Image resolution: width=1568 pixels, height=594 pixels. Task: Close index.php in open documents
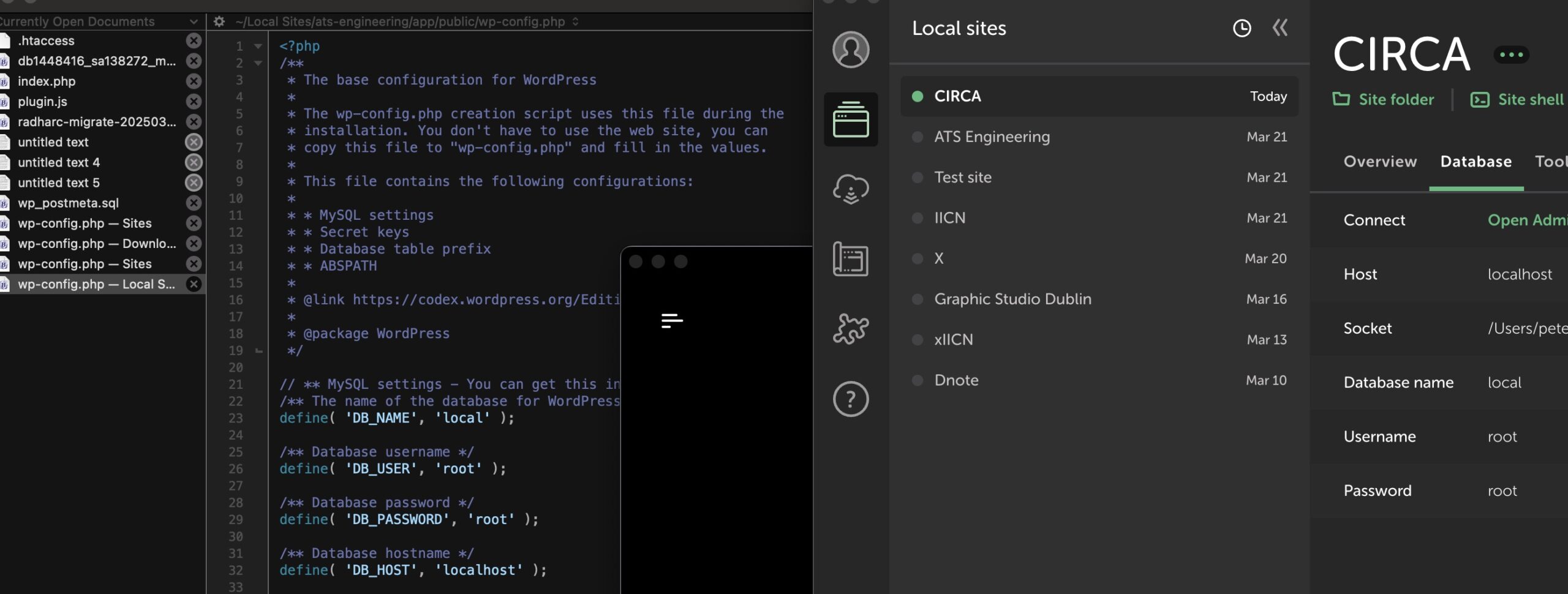pos(194,81)
